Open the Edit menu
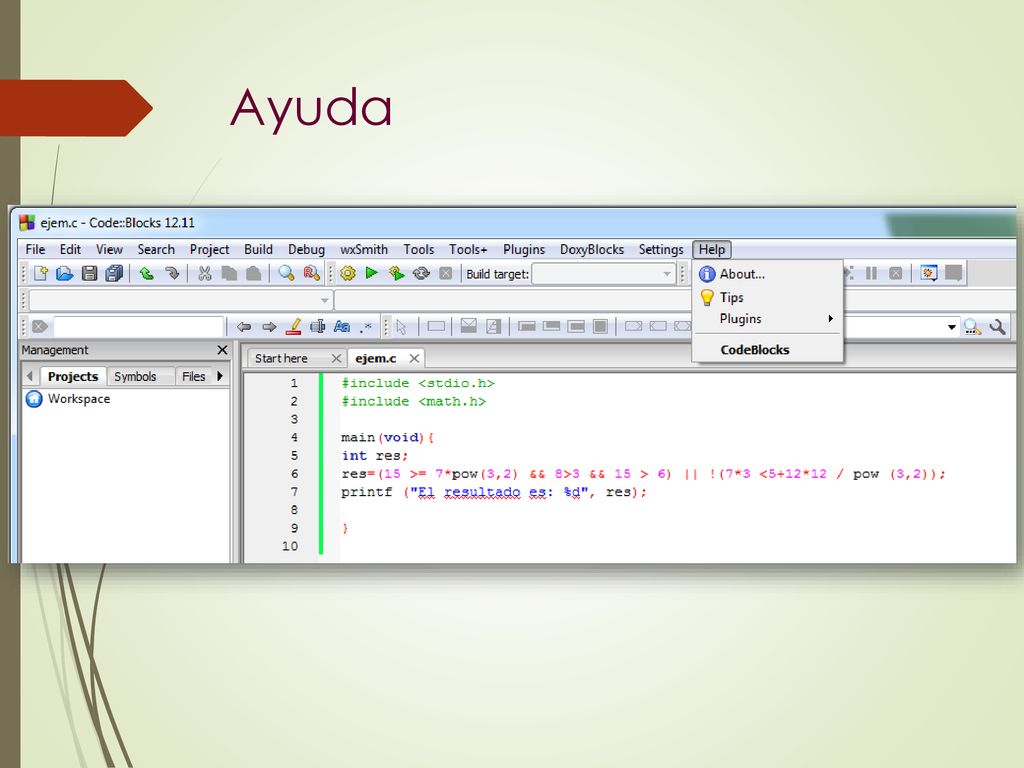This screenshot has height=768, width=1024. click(x=70, y=249)
